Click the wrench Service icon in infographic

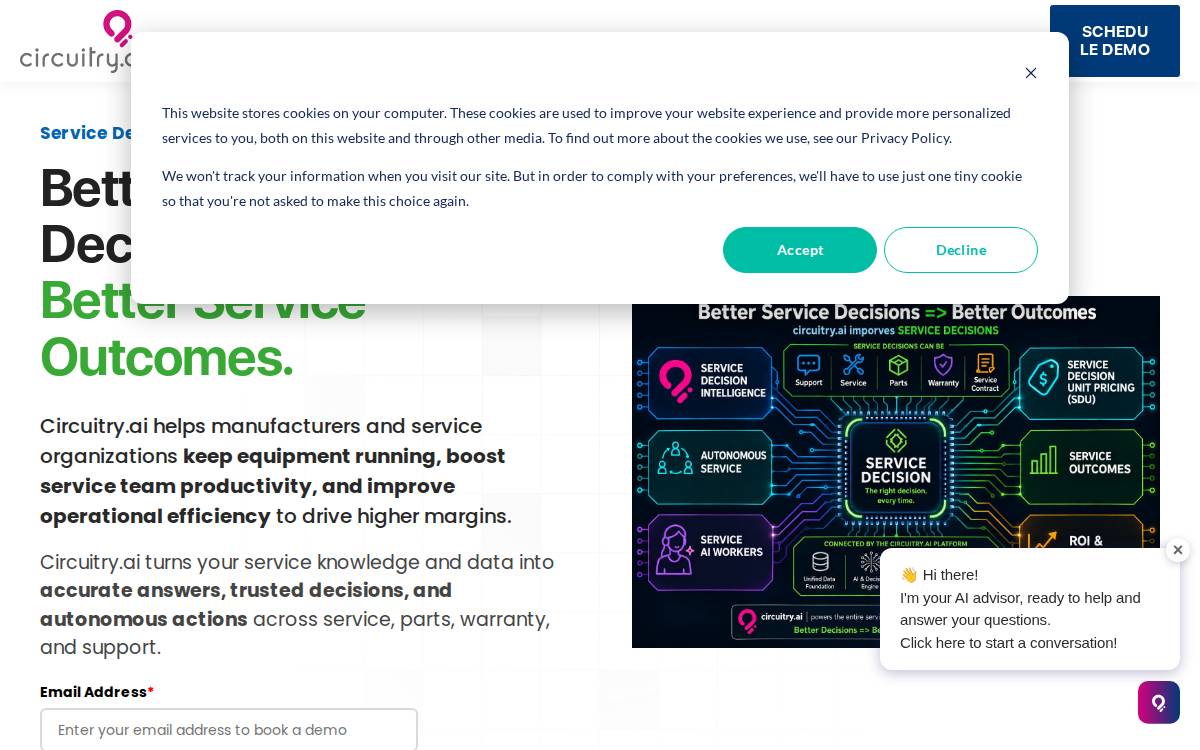coord(853,370)
